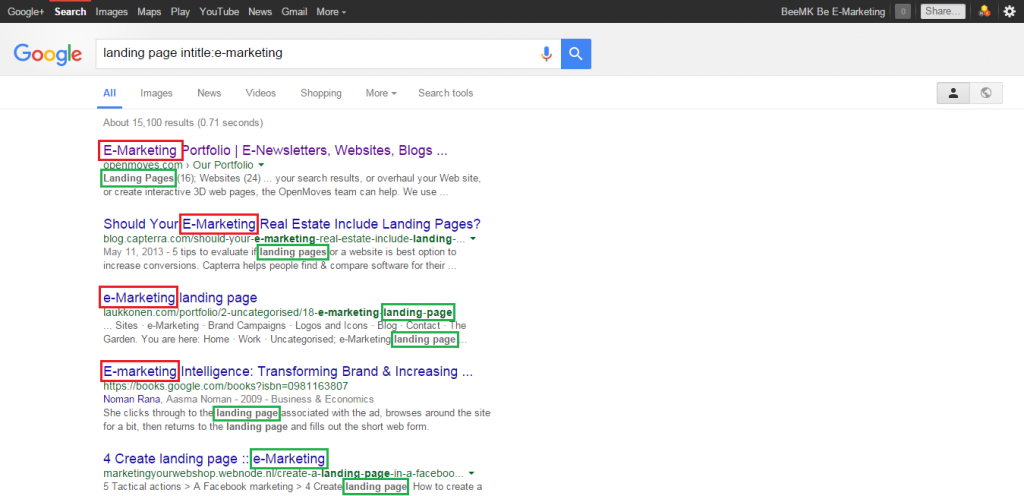Open News in the top black bar
The height and width of the screenshot is (496, 1024).
click(x=260, y=12)
